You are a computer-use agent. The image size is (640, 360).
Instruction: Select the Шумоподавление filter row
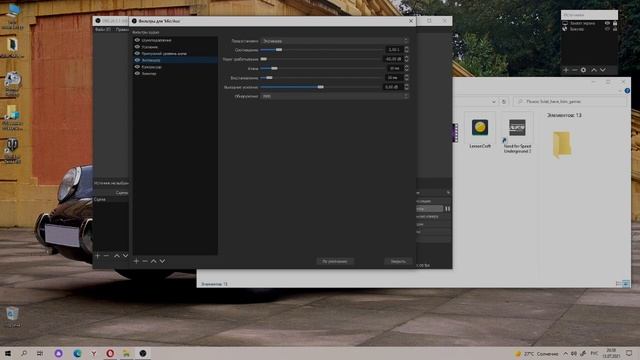click(x=175, y=40)
